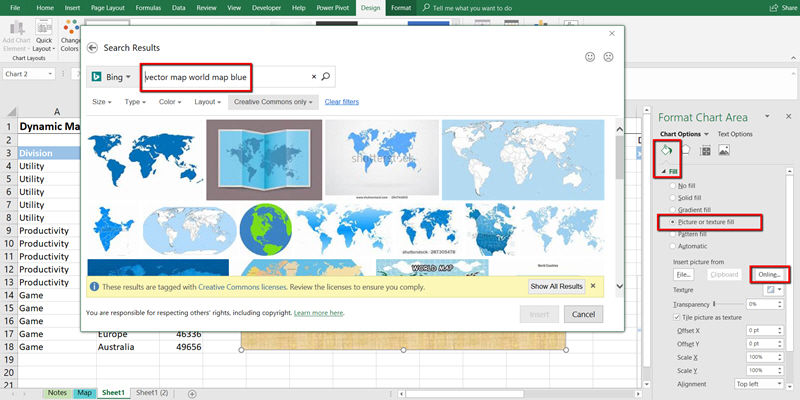This screenshot has height=400, width=800.
Task: Click the magnifier search icon
Action: [326, 76]
